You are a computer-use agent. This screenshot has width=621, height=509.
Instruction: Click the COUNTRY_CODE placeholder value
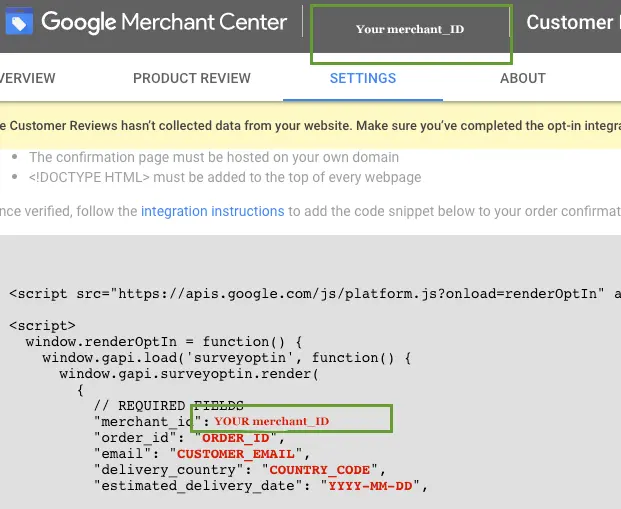point(320,470)
